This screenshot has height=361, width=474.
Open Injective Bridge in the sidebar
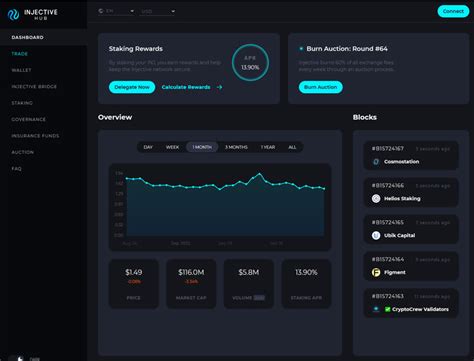34,86
